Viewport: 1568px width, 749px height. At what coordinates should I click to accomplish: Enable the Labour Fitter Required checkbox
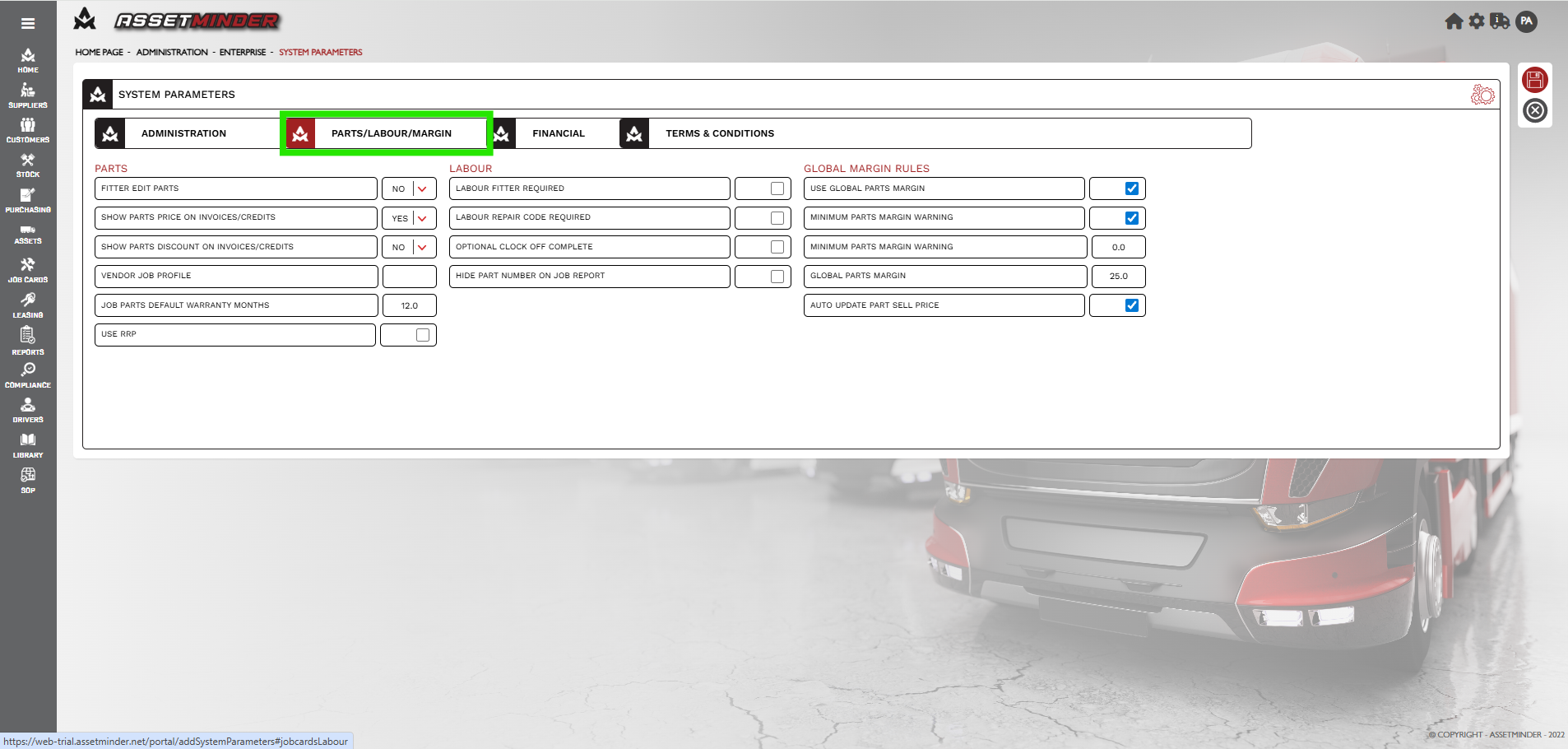pos(777,188)
